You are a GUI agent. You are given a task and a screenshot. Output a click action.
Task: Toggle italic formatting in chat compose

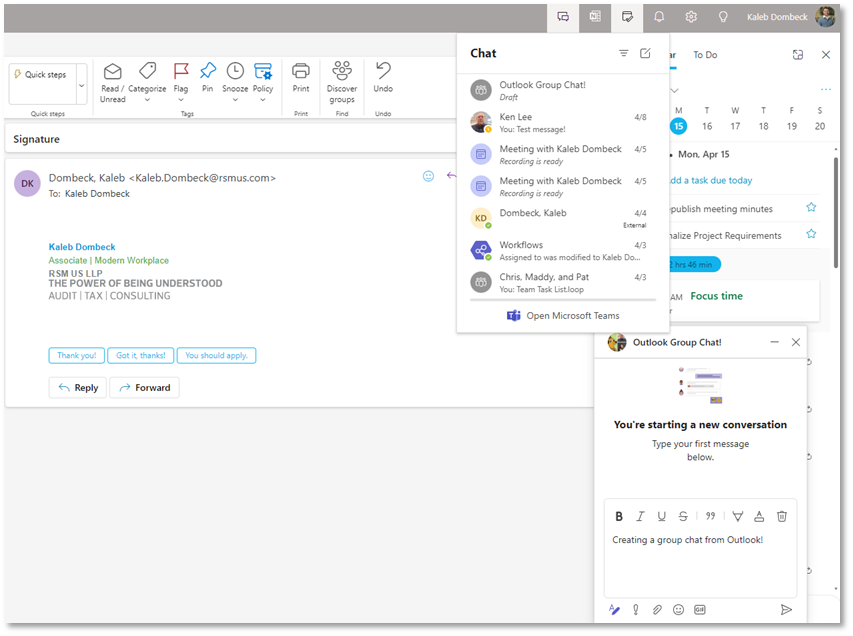tap(641, 516)
